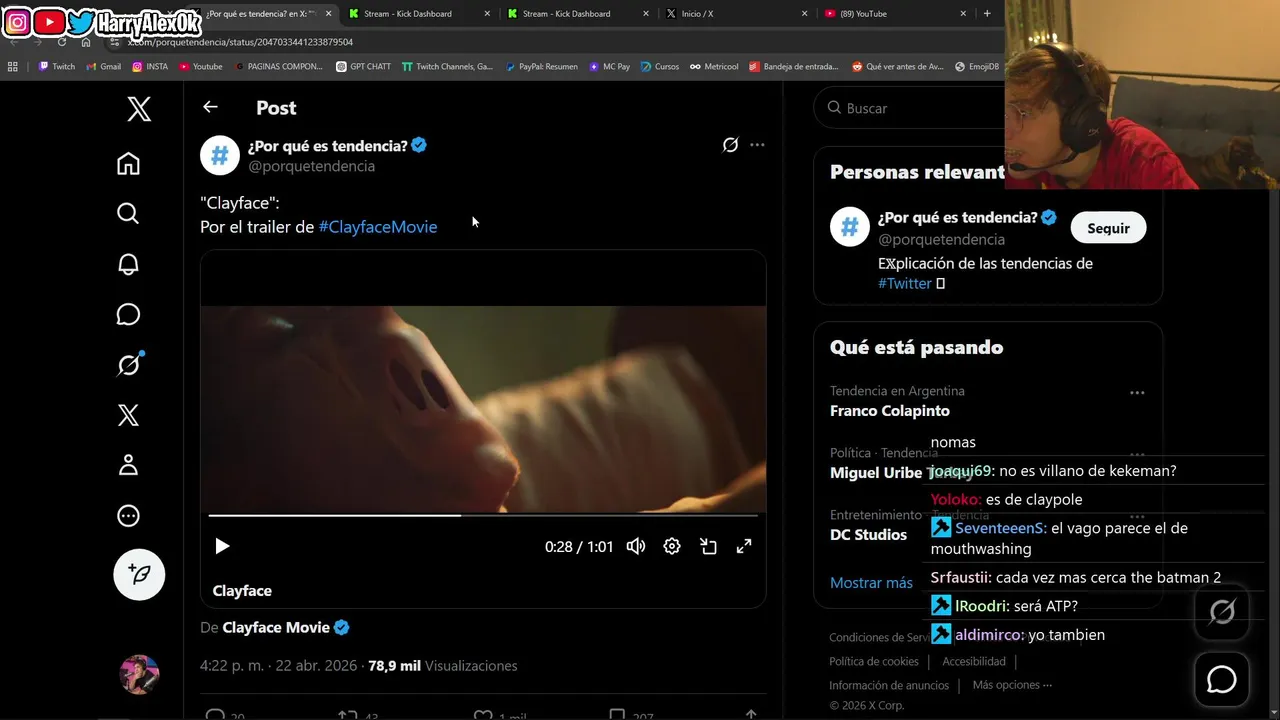Viewport: 1280px width, 720px height.
Task: Mute the video volume icon
Action: 636,546
